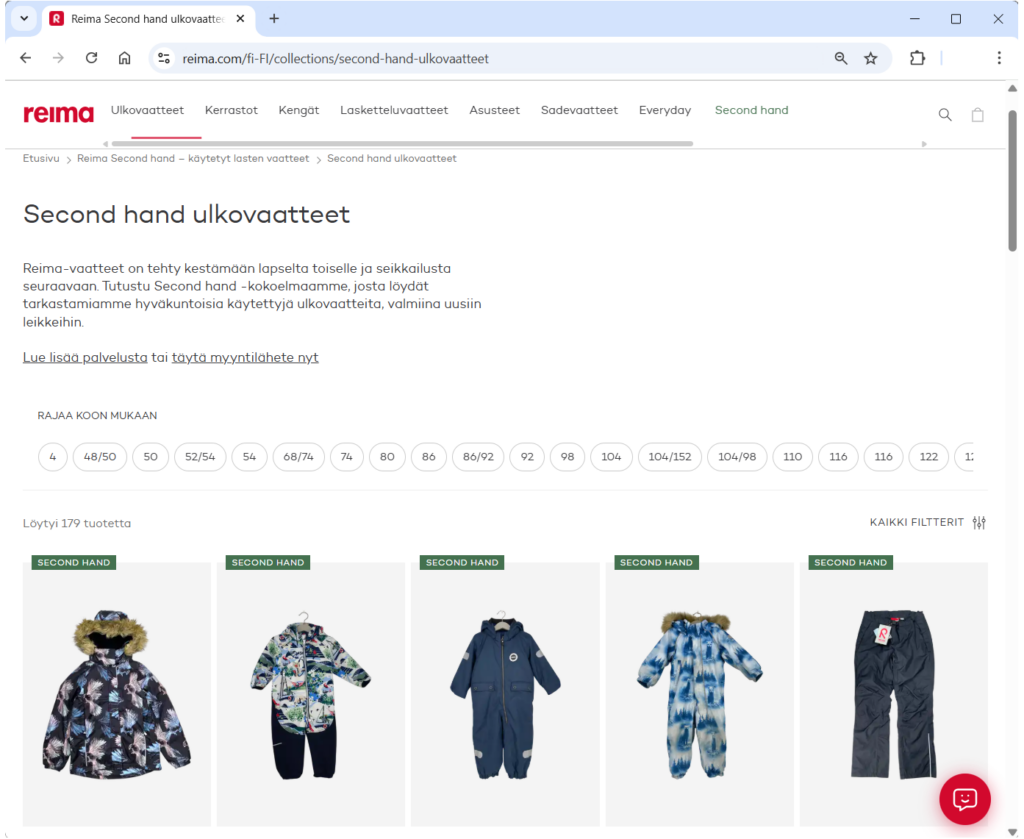
Task: Open the red chat support bubble
Action: 964,799
